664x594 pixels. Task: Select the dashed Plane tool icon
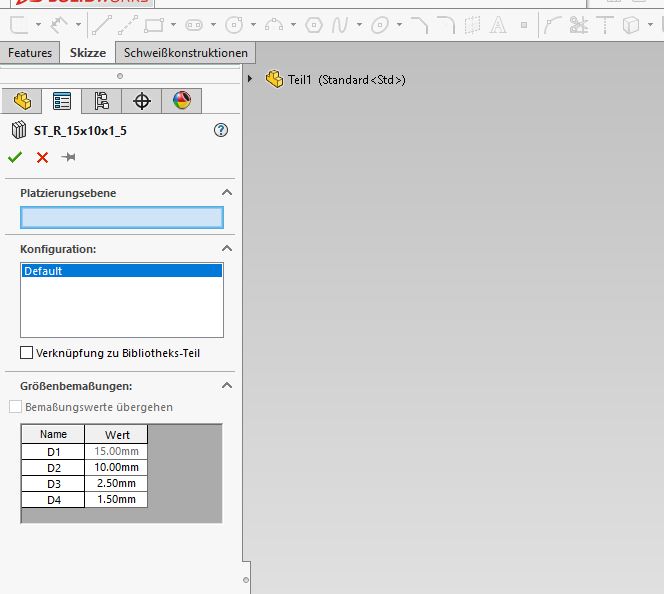pos(472,25)
